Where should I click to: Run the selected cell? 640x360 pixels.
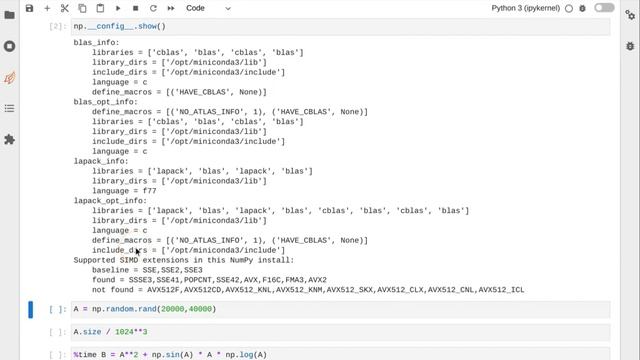coord(118,8)
